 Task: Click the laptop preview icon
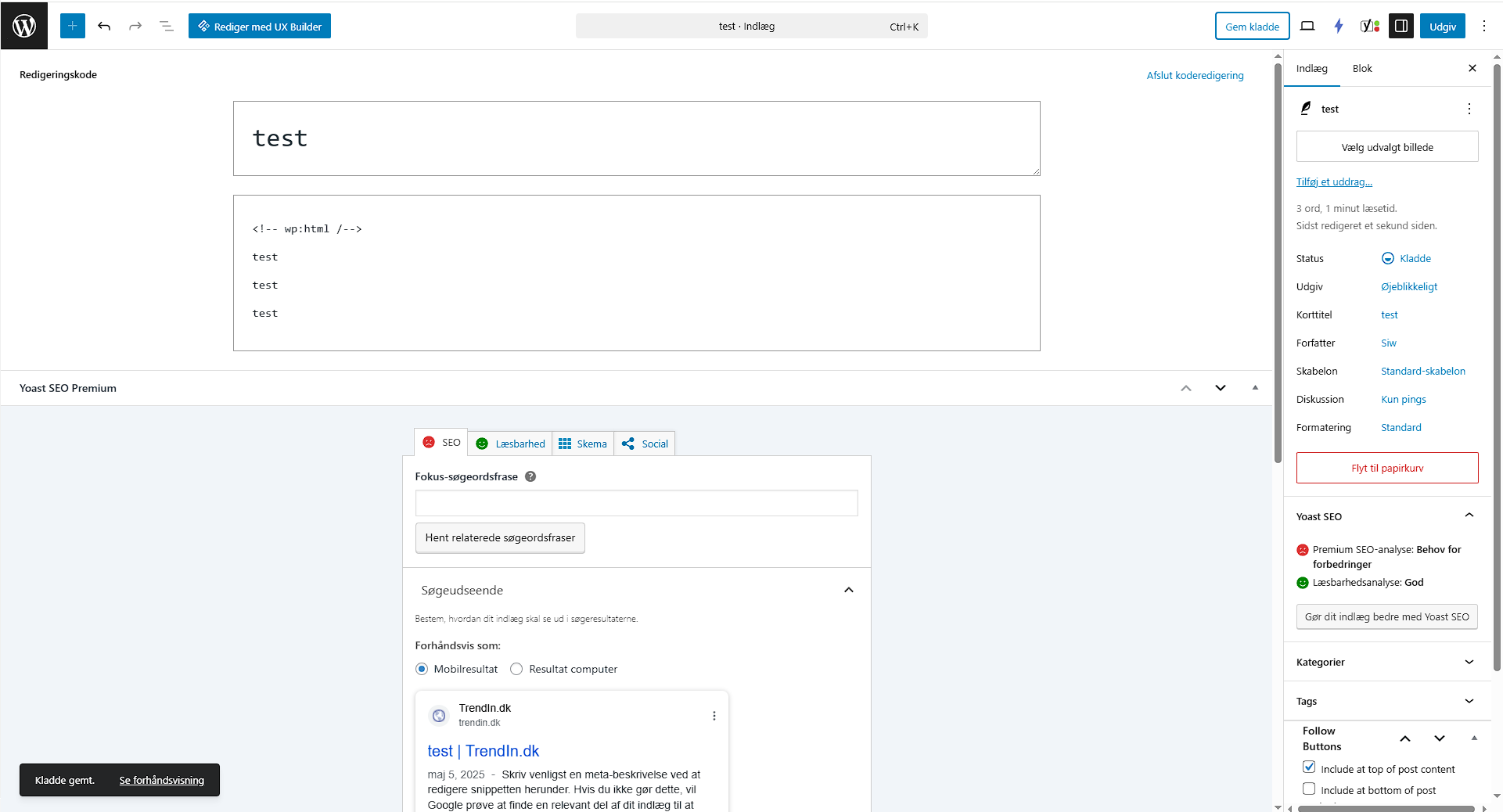(1307, 26)
